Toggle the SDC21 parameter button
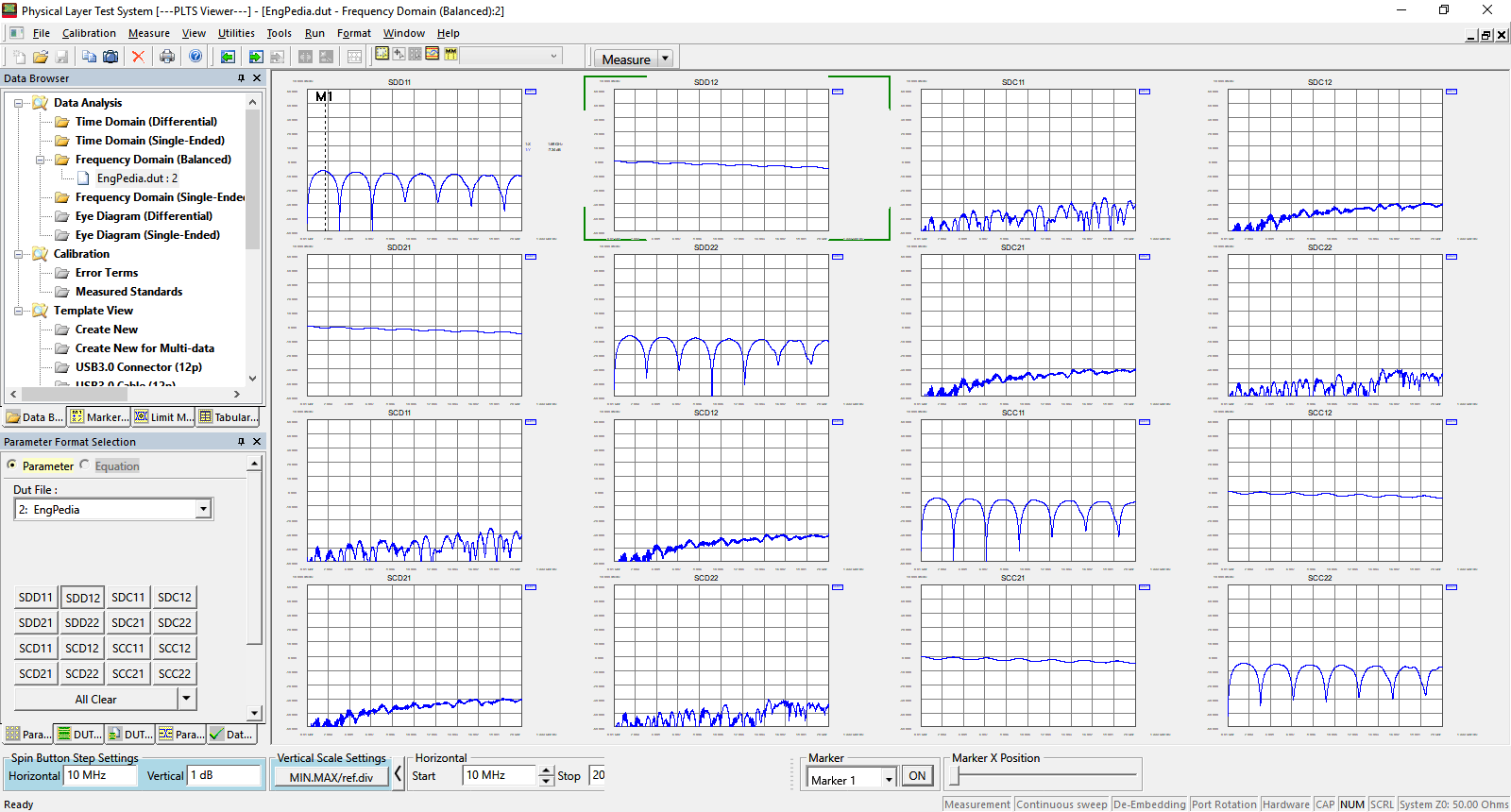 tap(128, 623)
